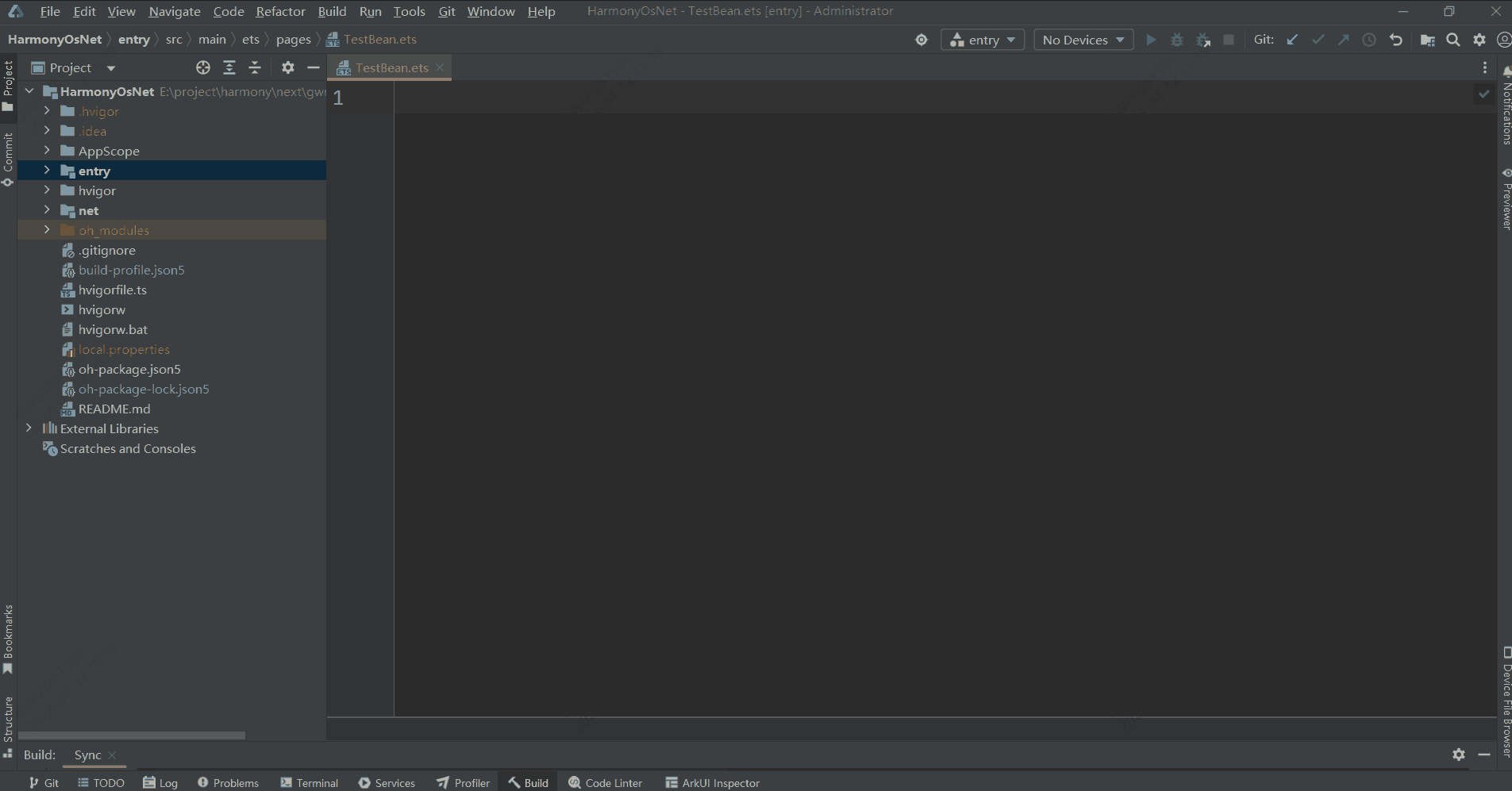The width and height of the screenshot is (1512, 791).
Task: Click pages in the breadcrumb path
Action: [x=294, y=39]
